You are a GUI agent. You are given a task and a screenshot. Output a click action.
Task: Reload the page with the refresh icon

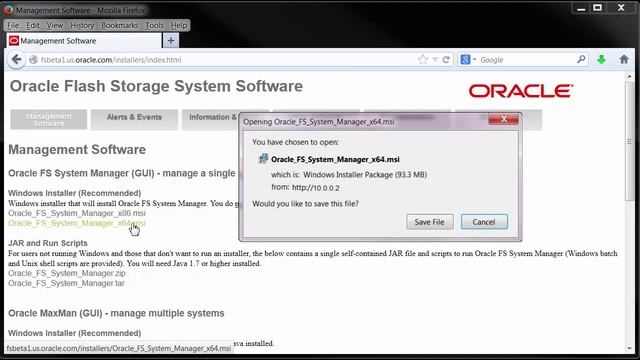click(446, 60)
